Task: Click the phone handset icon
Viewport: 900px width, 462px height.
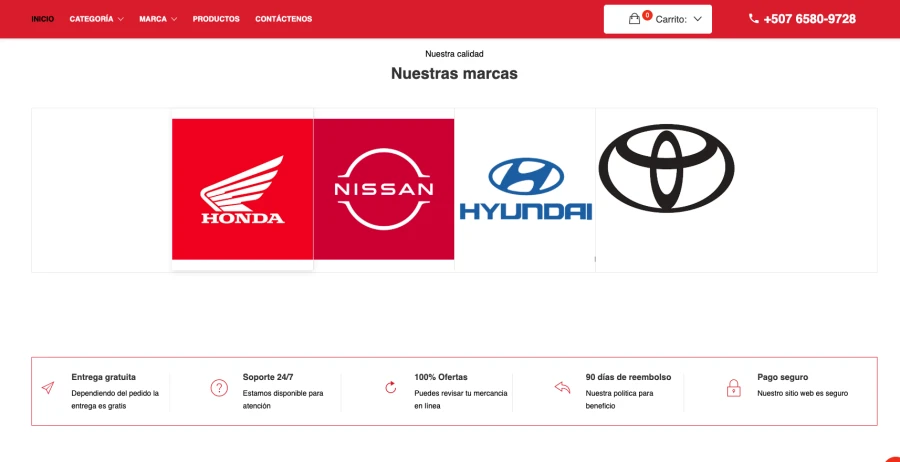Action: (x=754, y=18)
